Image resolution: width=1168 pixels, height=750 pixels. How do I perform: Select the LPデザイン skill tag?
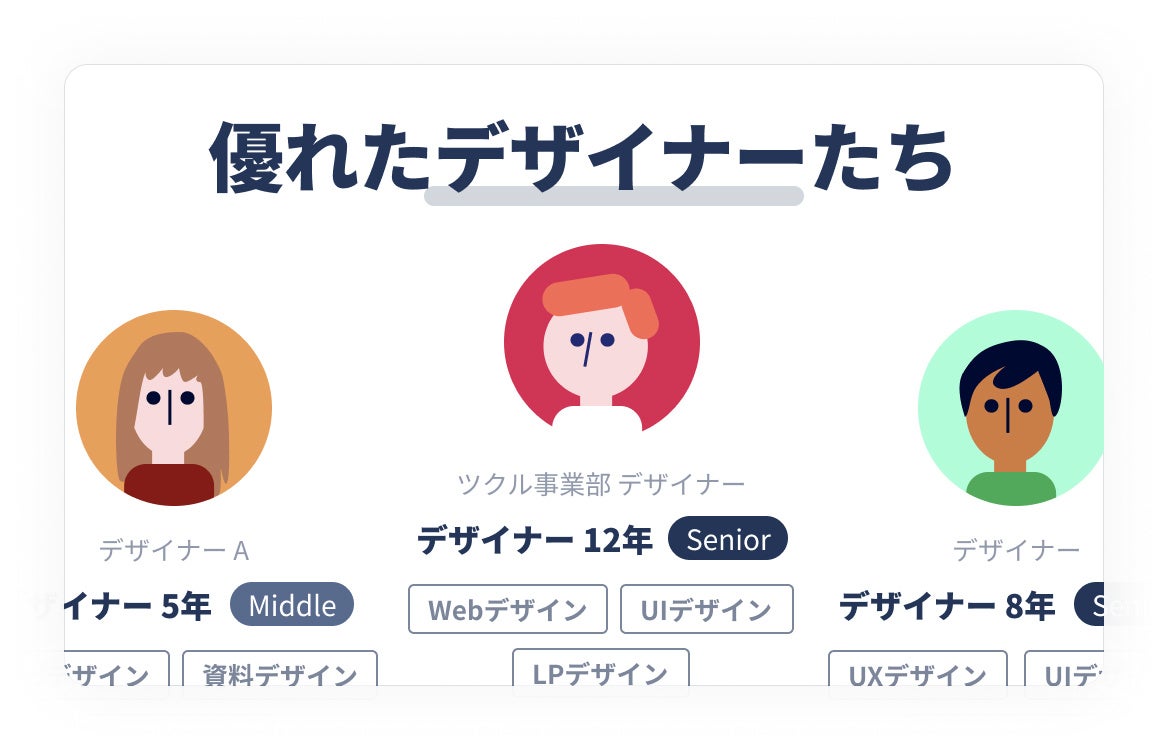[600, 672]
